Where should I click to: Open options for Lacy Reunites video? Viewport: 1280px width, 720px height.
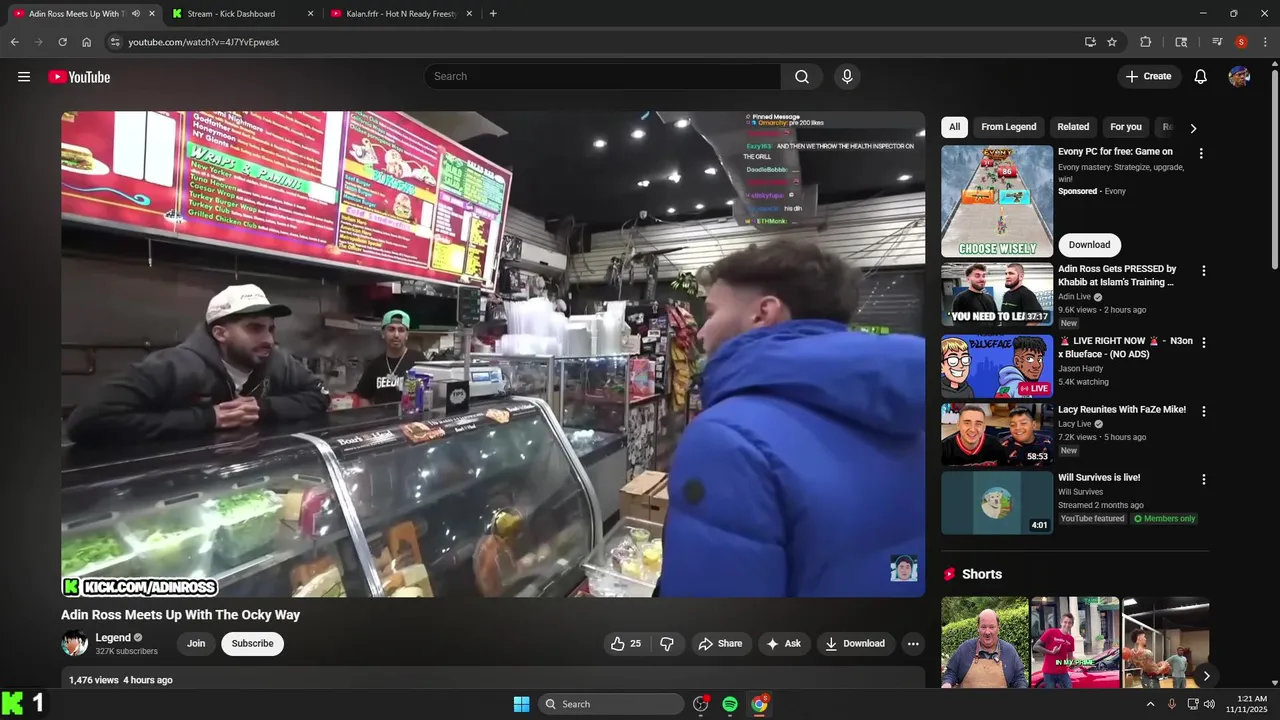pyautogui.click(x=1204, y=411)
